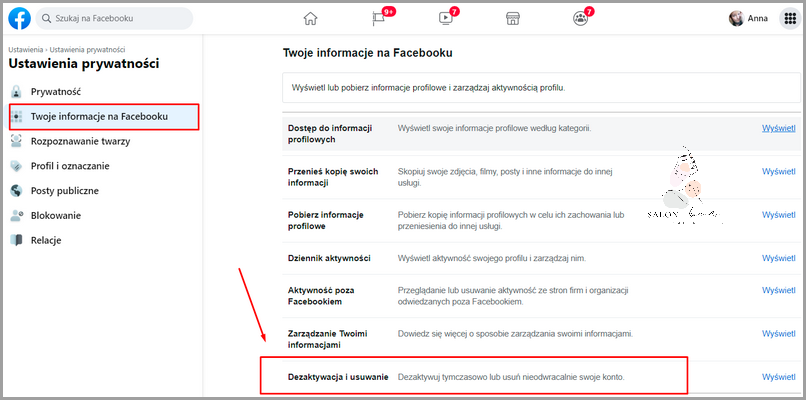
Task: Click the Anna profile name
Action: point(758,19)
